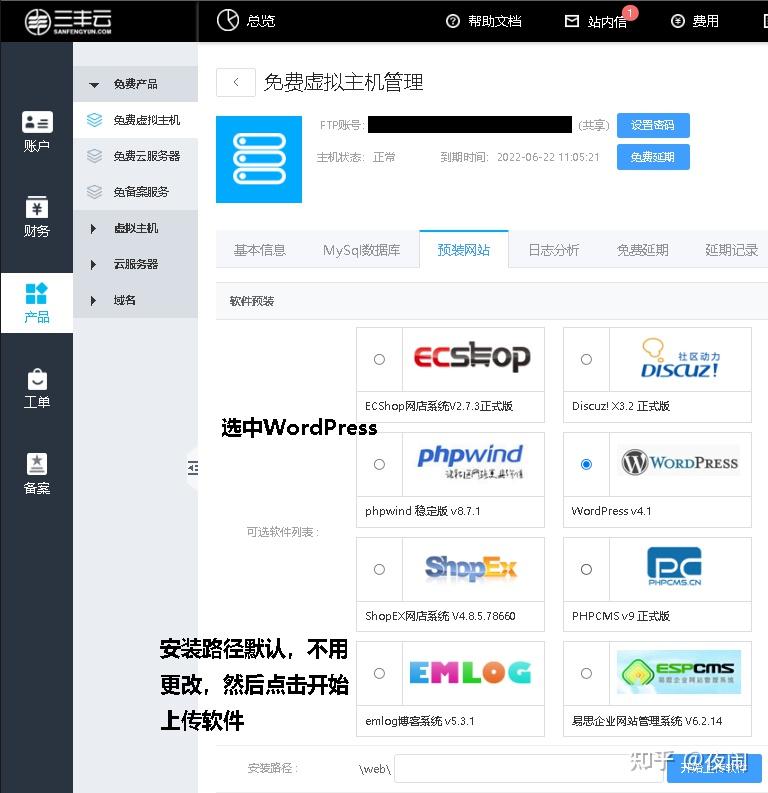This screenshot has height=793, width=768.
Task: Switch to the 预装网站 tab
Action: pyautogui.click(x=464, y=250)
